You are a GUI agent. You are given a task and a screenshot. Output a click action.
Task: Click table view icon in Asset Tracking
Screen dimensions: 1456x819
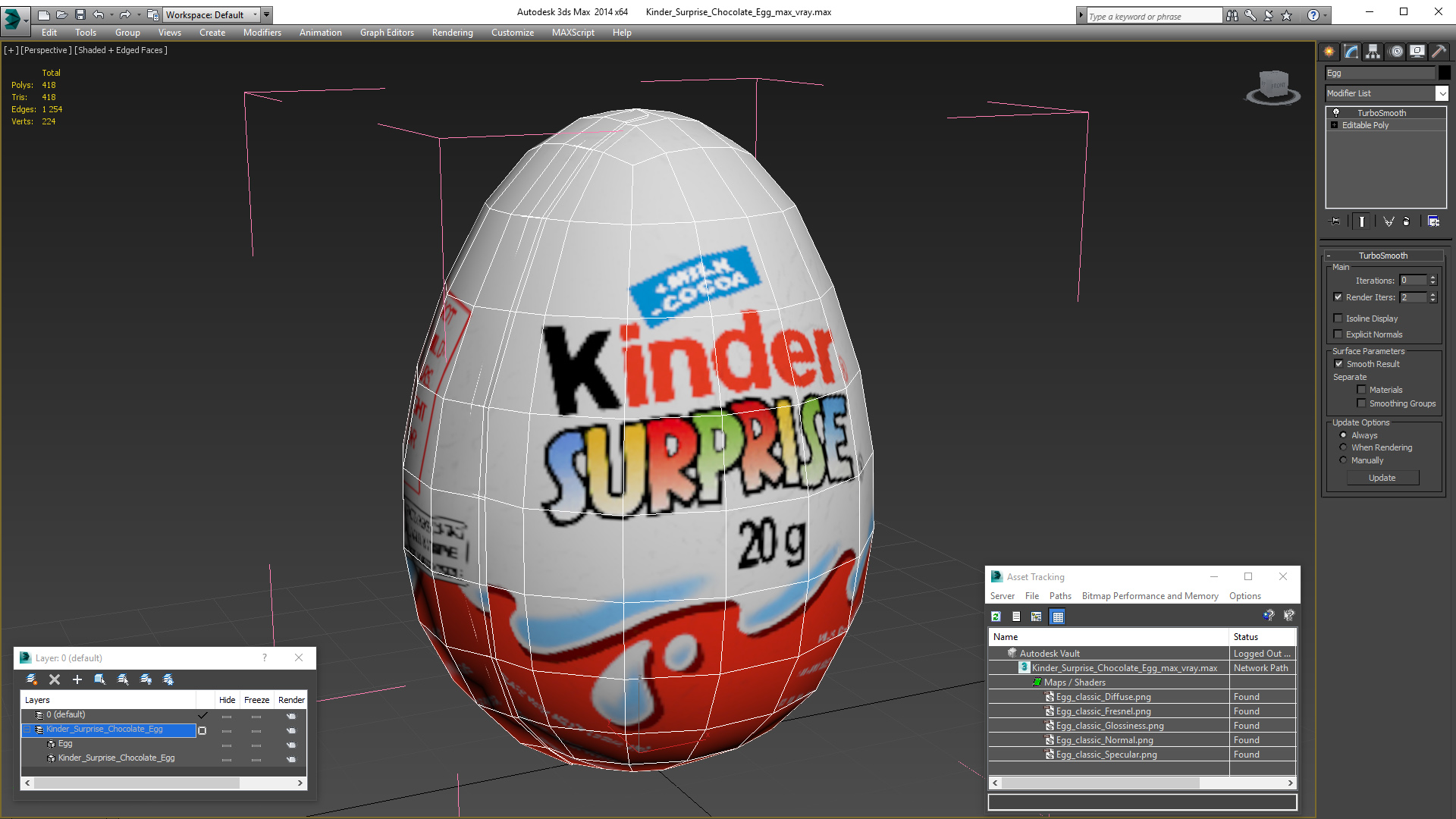pos(1058,617)
